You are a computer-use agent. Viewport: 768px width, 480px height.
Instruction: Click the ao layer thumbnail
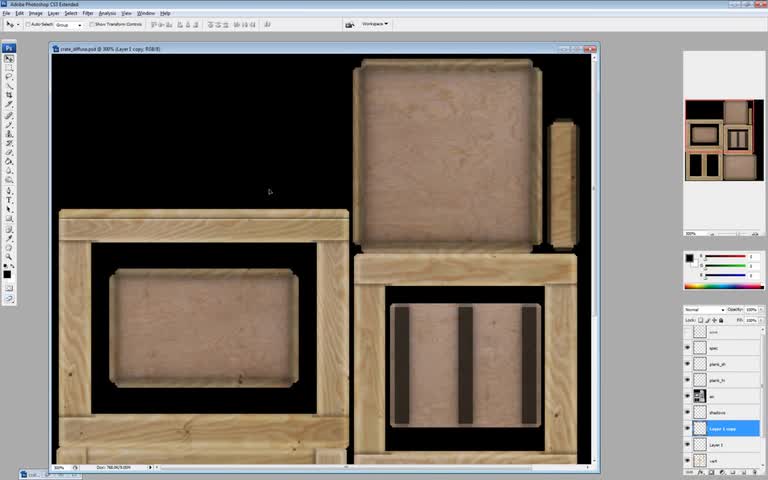[x=700, y=396]
